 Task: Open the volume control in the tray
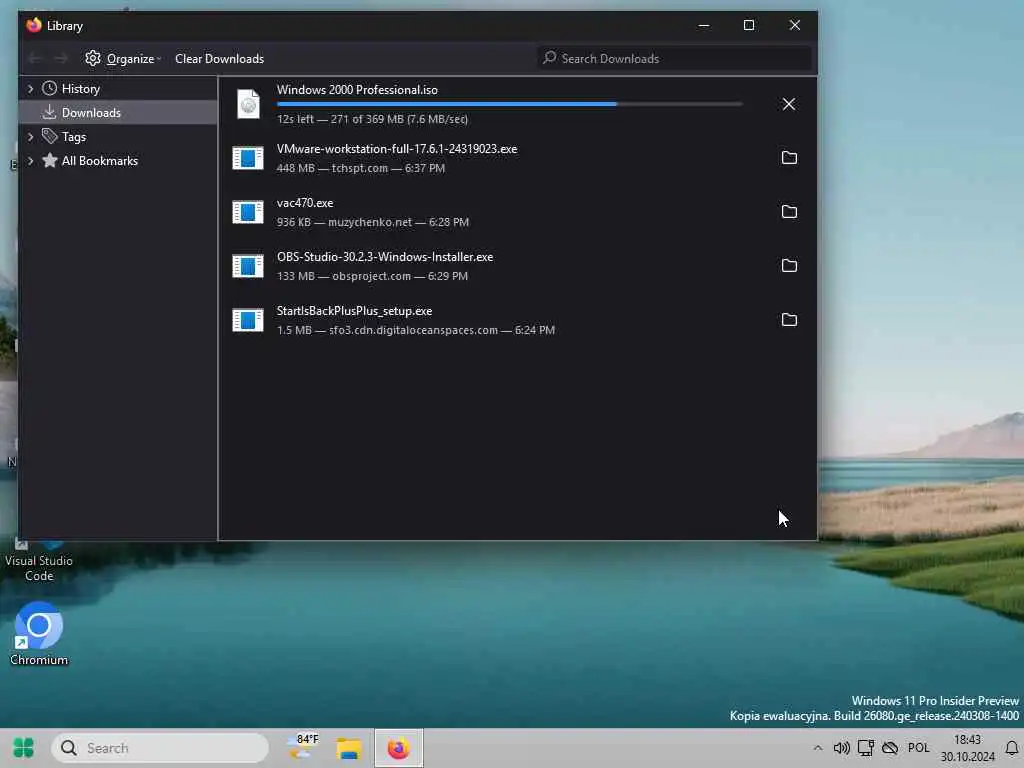[x=841, y=748]
